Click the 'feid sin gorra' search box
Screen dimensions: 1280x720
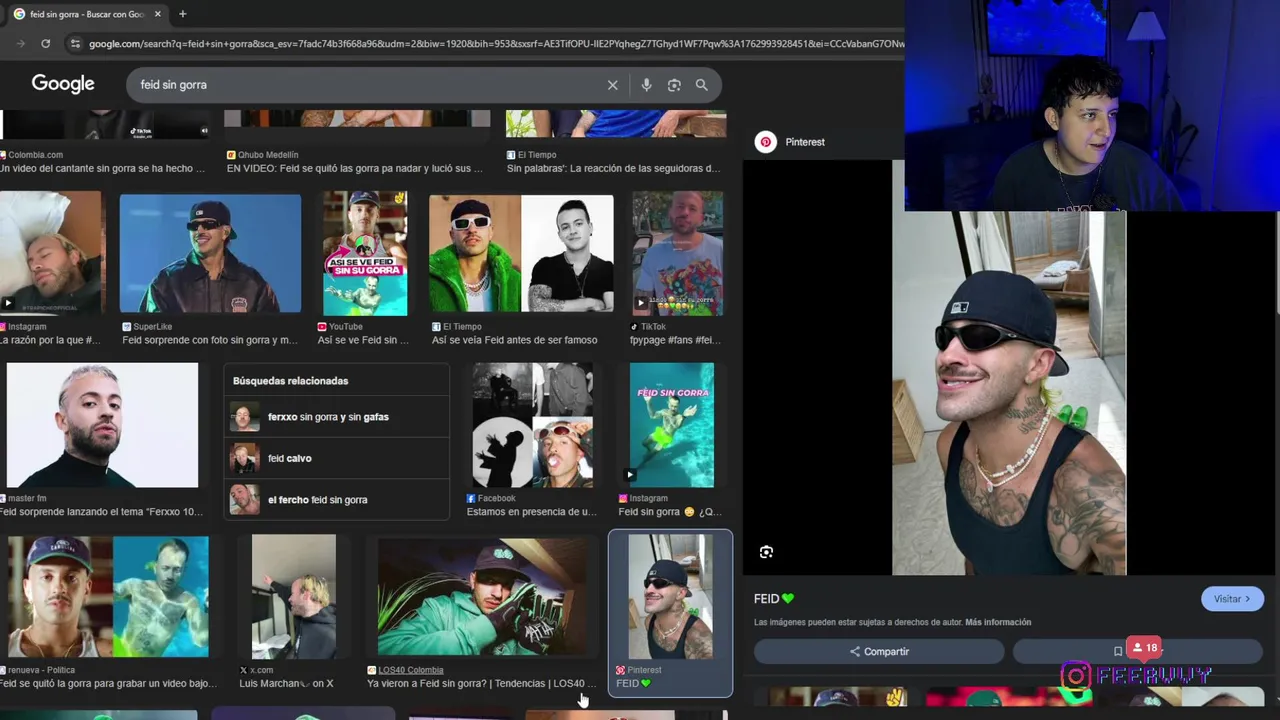click(370, 85)
